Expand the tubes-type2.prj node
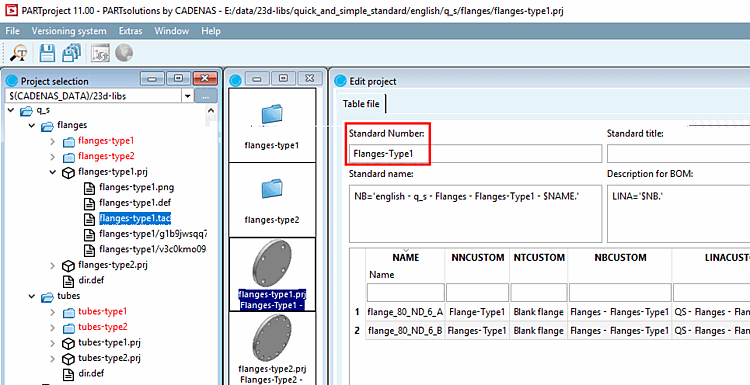 pyautogui.click(x=53, y=358)
